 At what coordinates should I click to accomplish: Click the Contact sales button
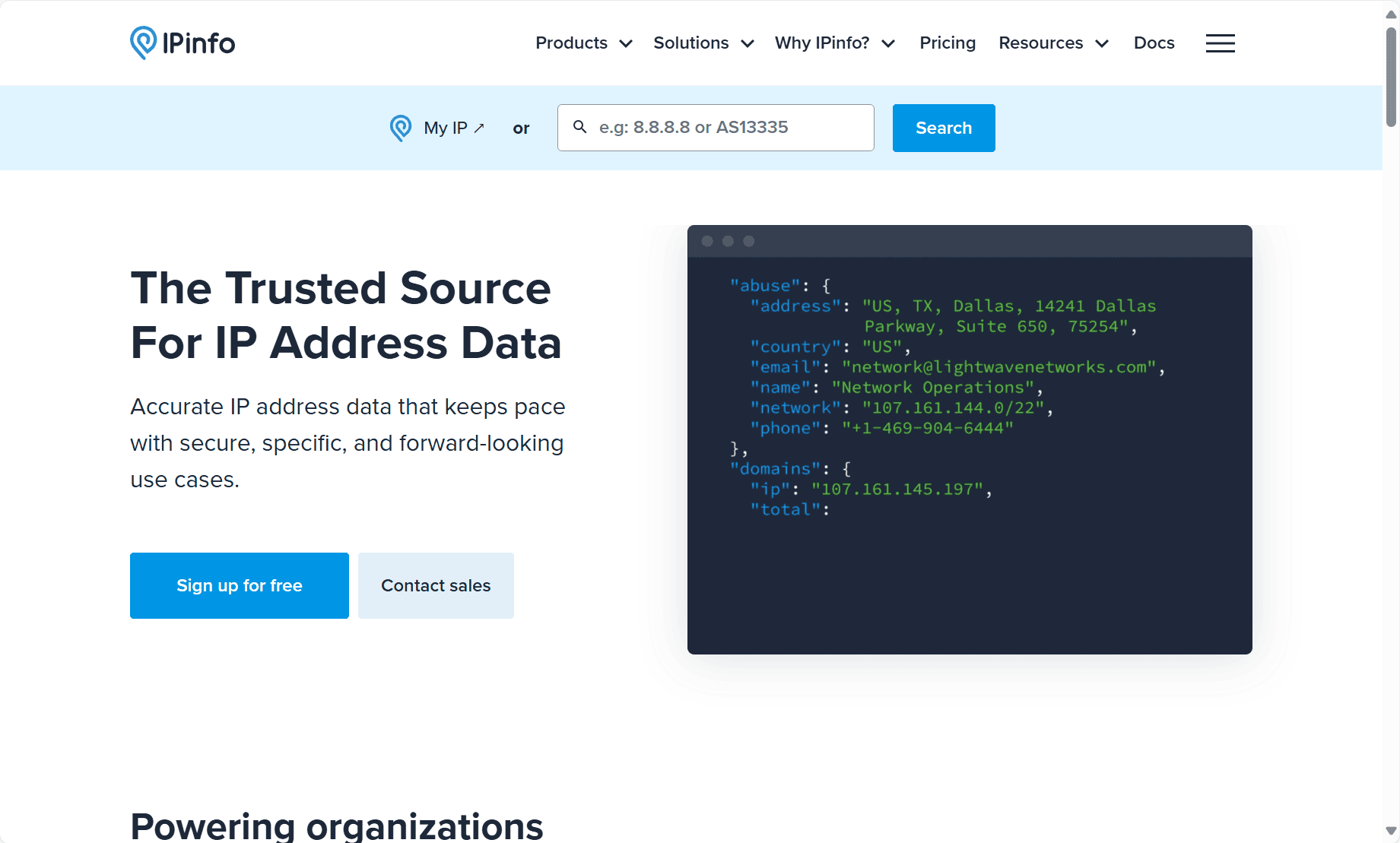(436, 585)
